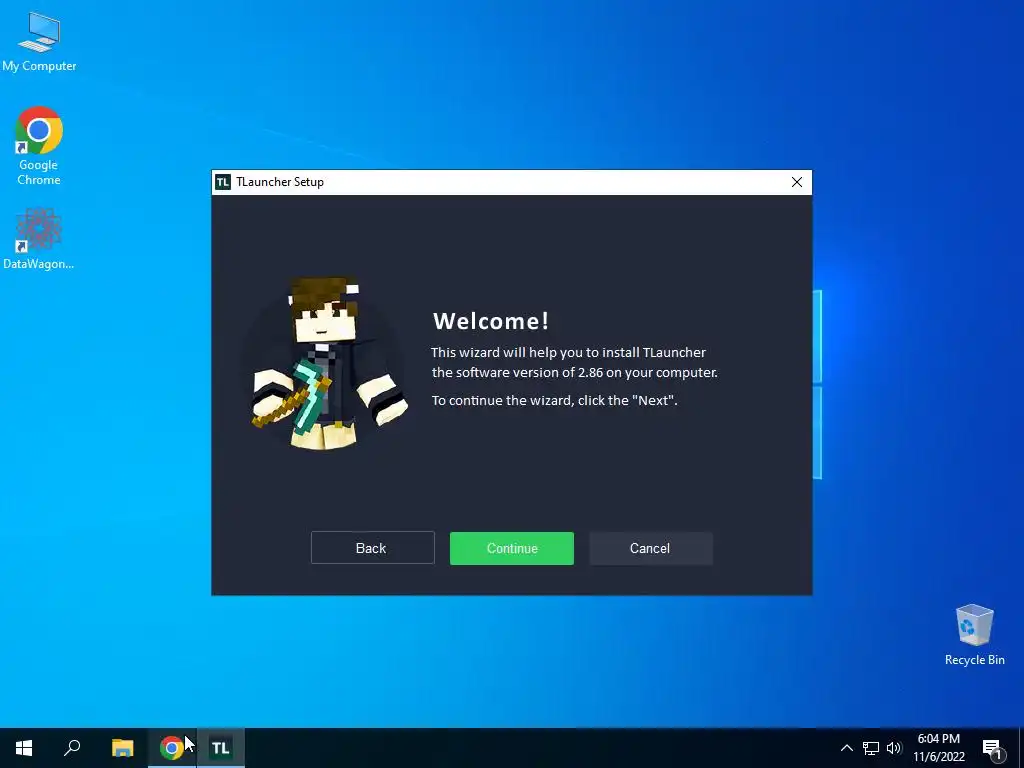Switch to Chrome in the taskbar
This screenshot has width=1024, height=768.
tap(172, 748)
